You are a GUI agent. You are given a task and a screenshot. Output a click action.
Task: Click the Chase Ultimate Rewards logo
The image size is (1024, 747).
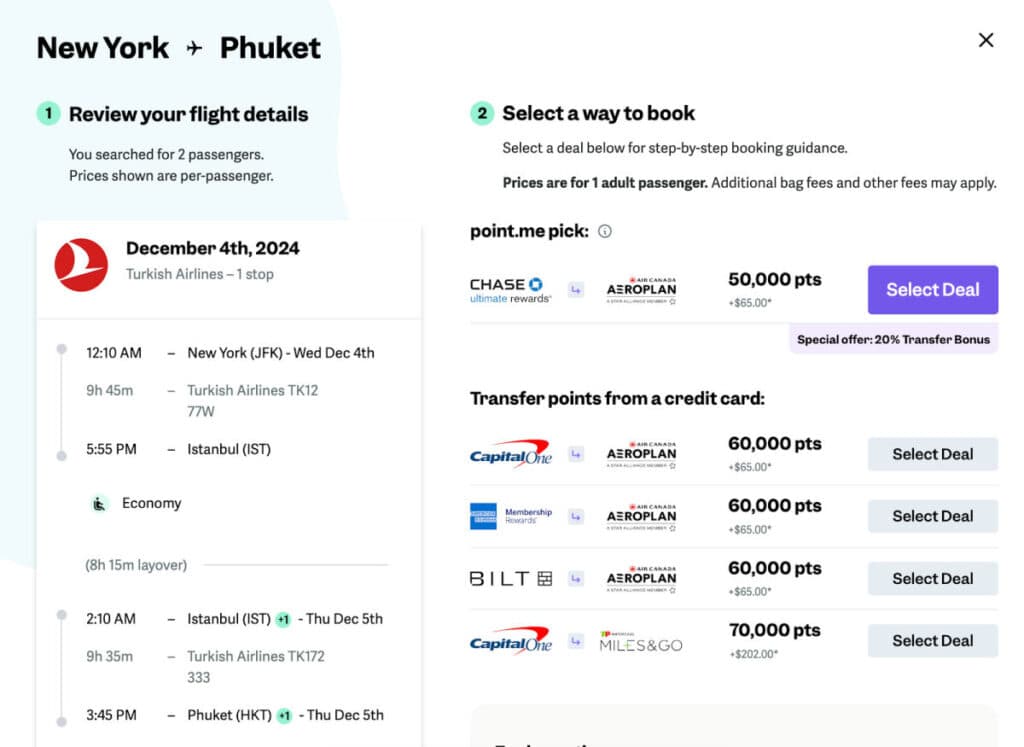coord(510,290)
